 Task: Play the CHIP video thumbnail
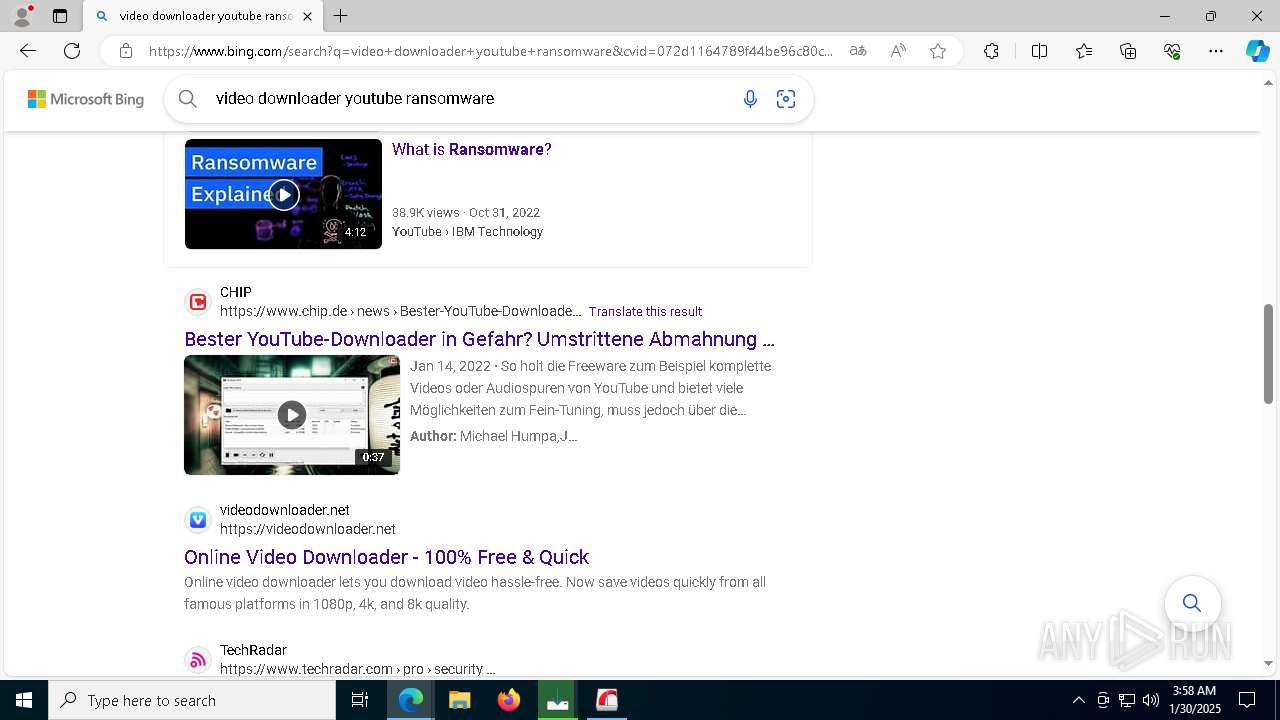coord(292,415)
